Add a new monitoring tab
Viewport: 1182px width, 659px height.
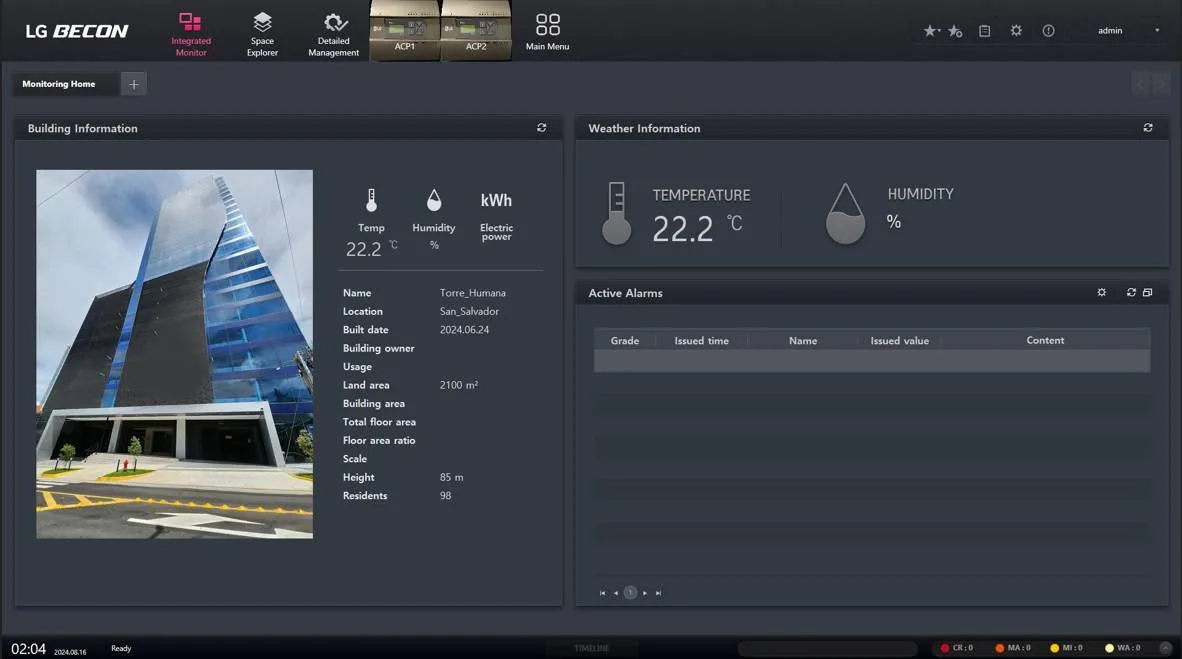(133, 84)
